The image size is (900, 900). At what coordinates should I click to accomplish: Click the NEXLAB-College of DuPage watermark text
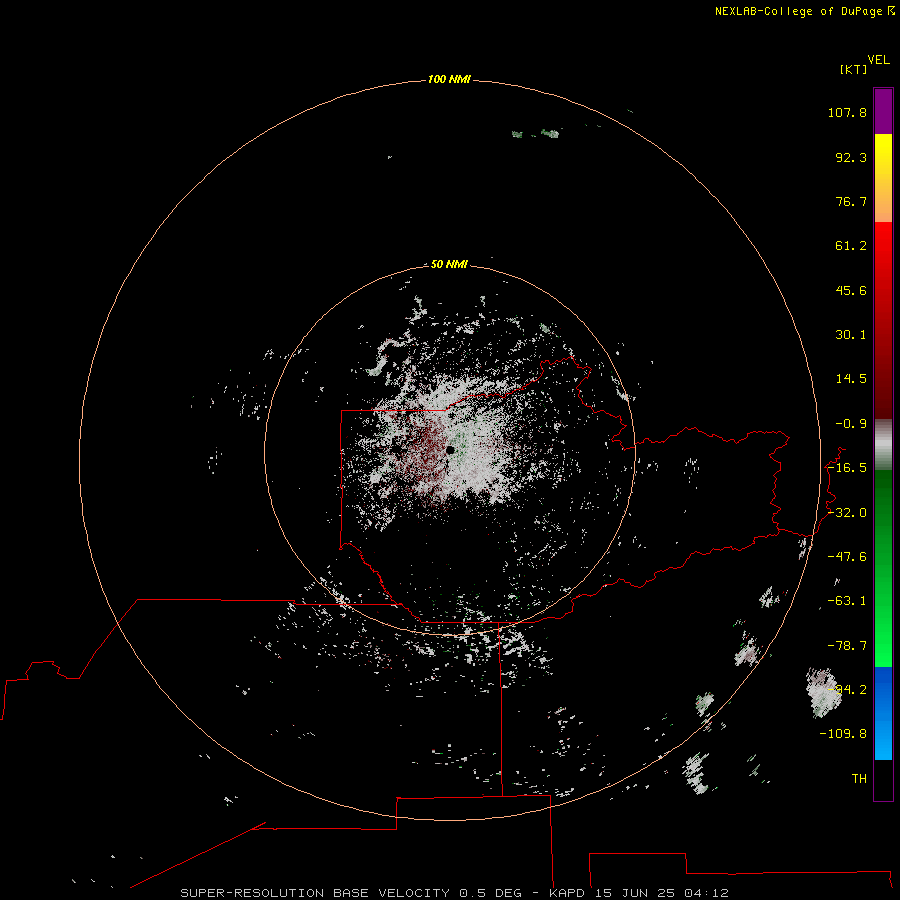pos(805,11)
